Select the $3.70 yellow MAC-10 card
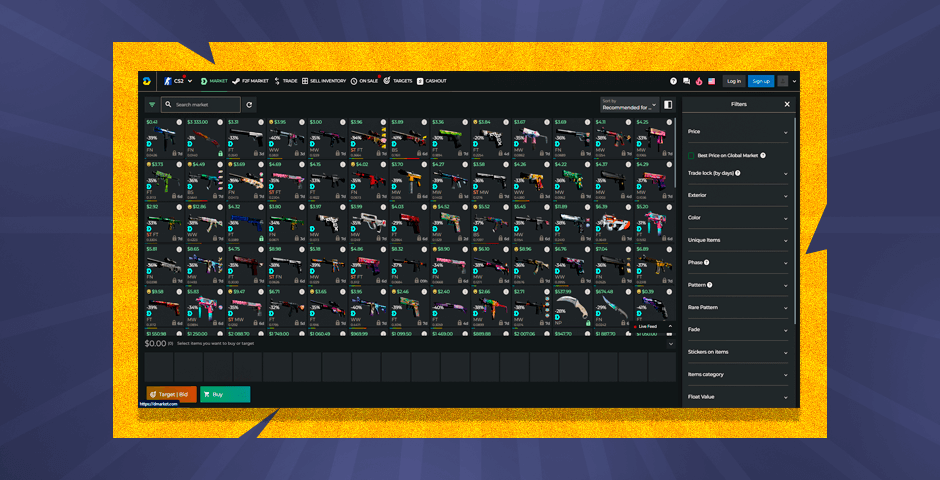 point(409,180)
